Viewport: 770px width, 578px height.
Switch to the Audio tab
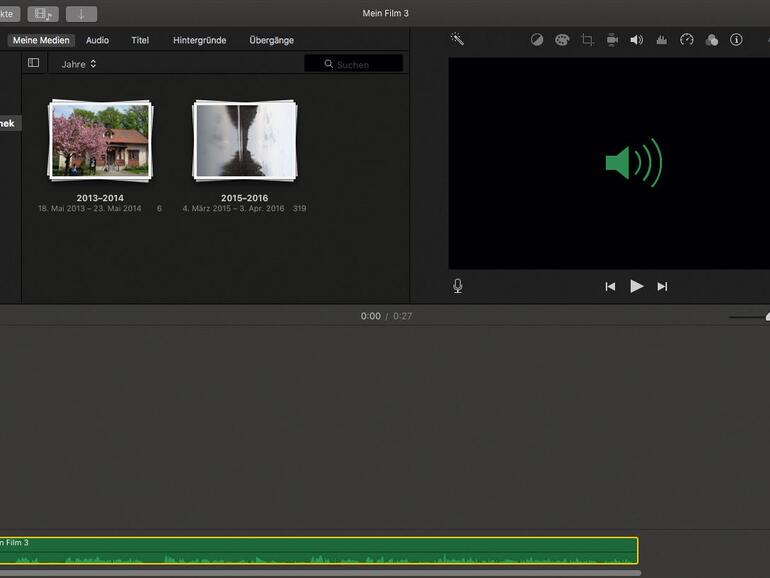point(97,40)
